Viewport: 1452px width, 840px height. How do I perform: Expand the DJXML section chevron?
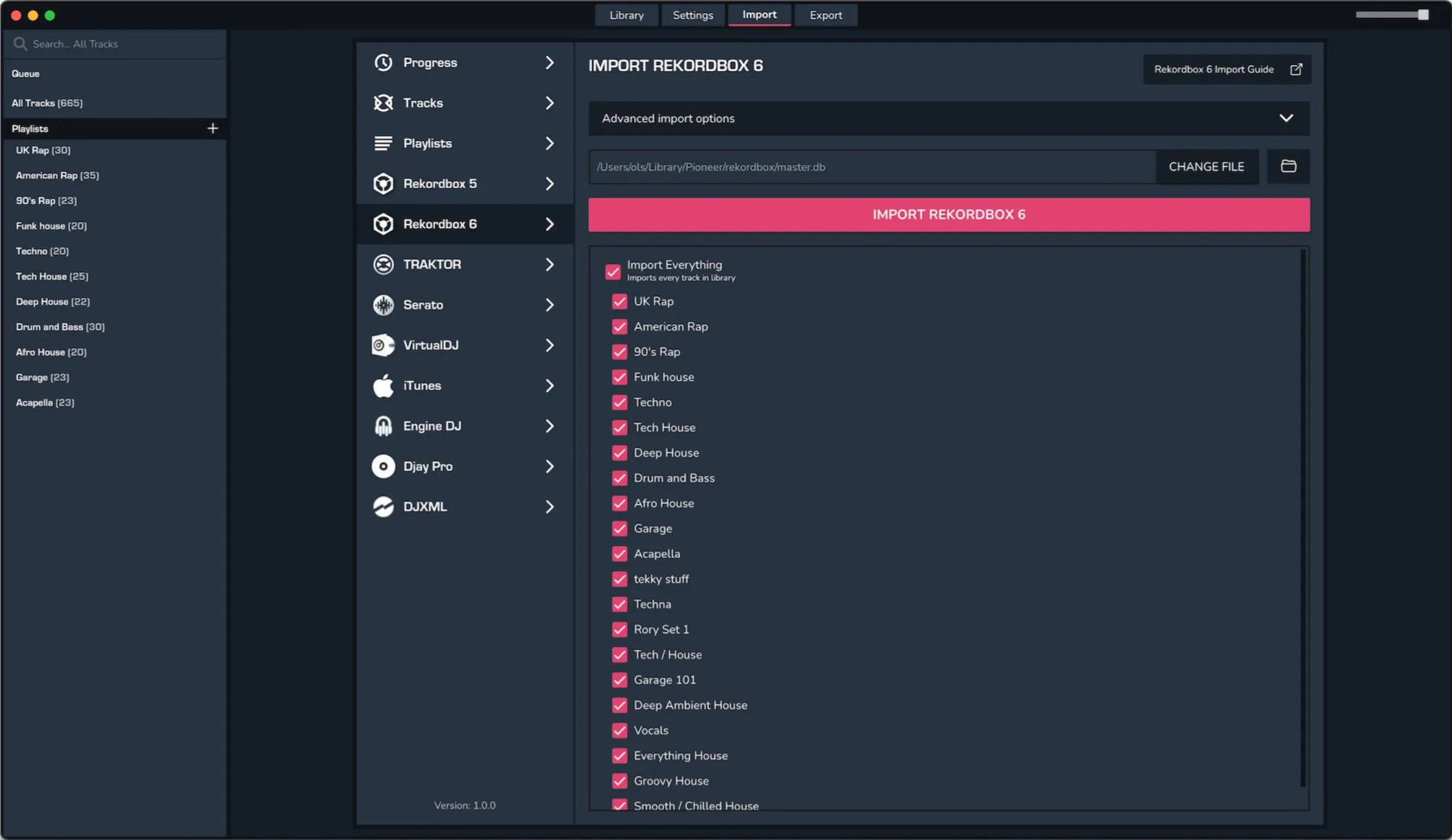[550, 507]
